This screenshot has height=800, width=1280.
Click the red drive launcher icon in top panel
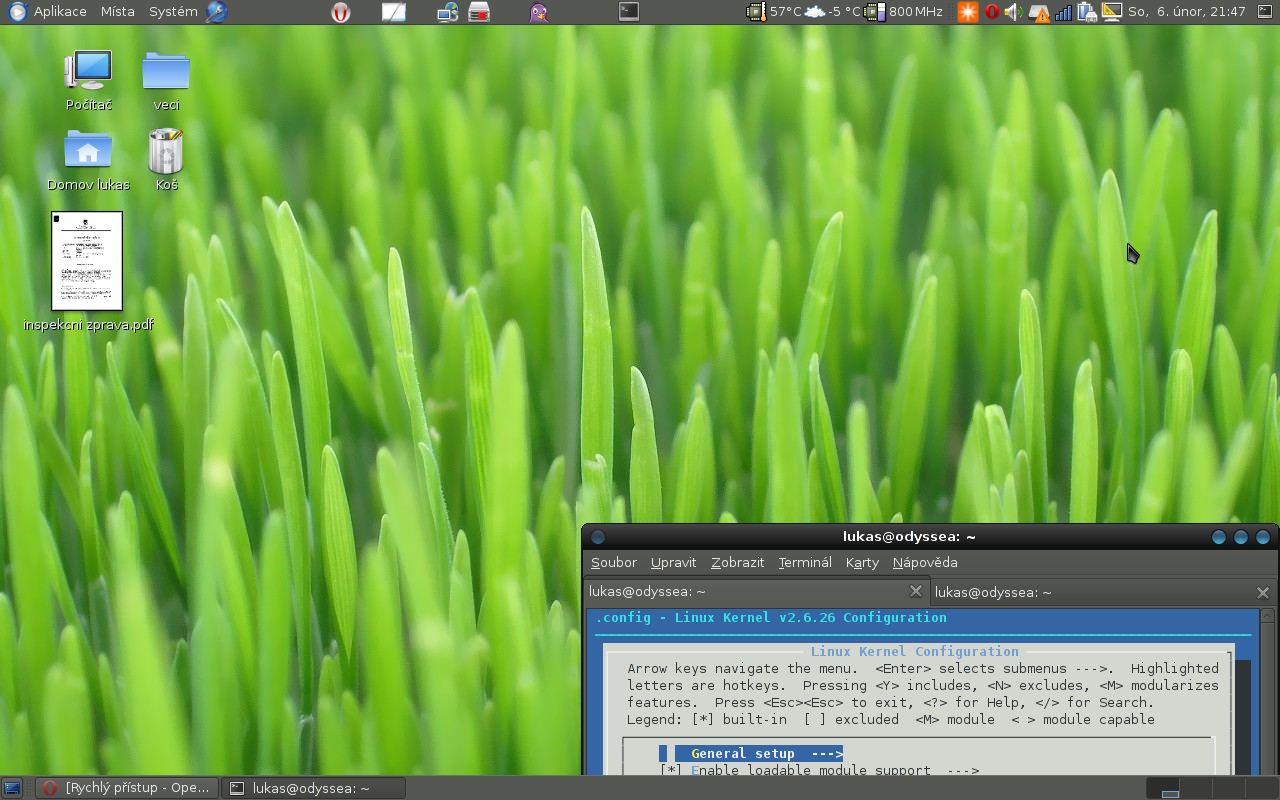point(479,12)
